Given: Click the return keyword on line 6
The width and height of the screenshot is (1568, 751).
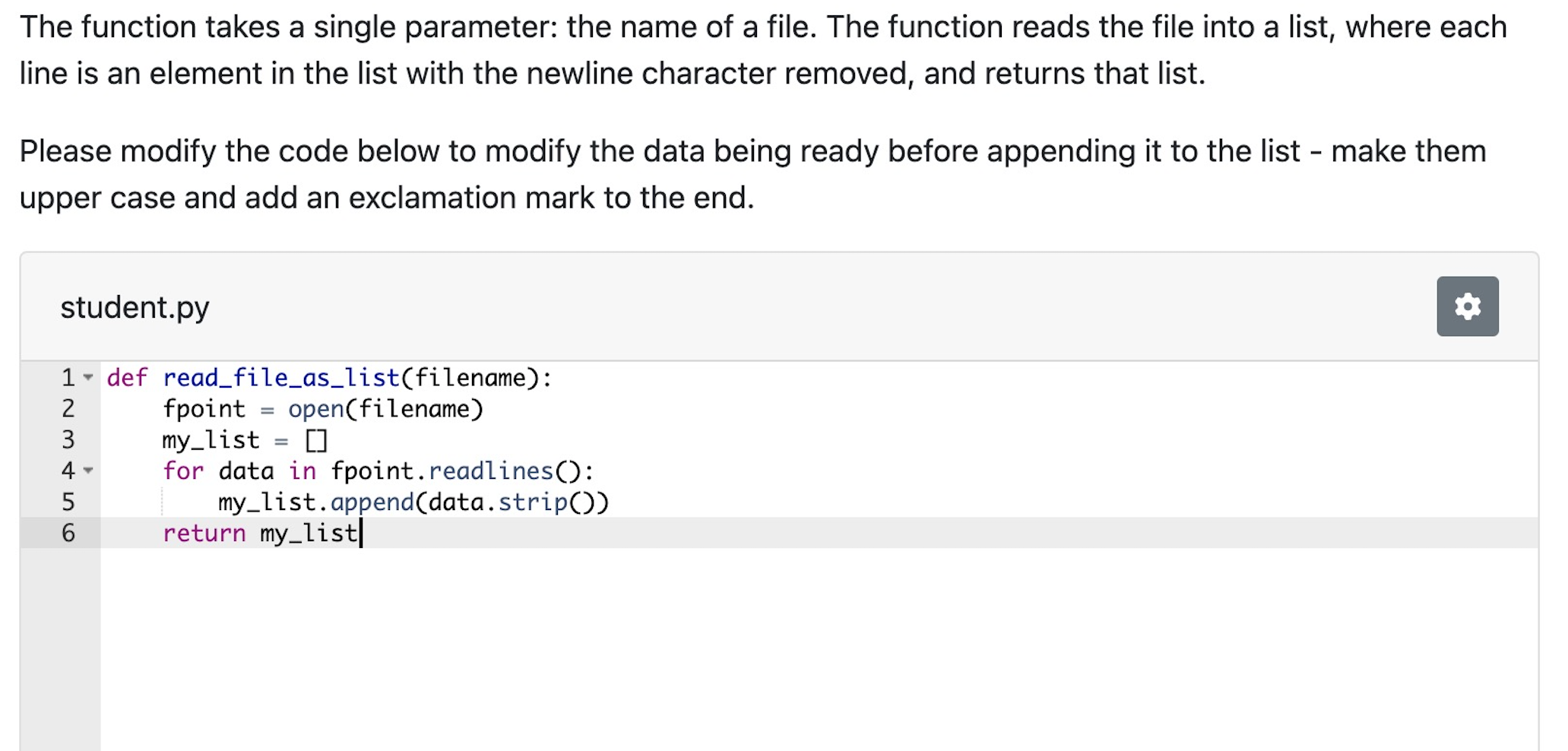Looking at the screenshot, I should coord(204,533).
